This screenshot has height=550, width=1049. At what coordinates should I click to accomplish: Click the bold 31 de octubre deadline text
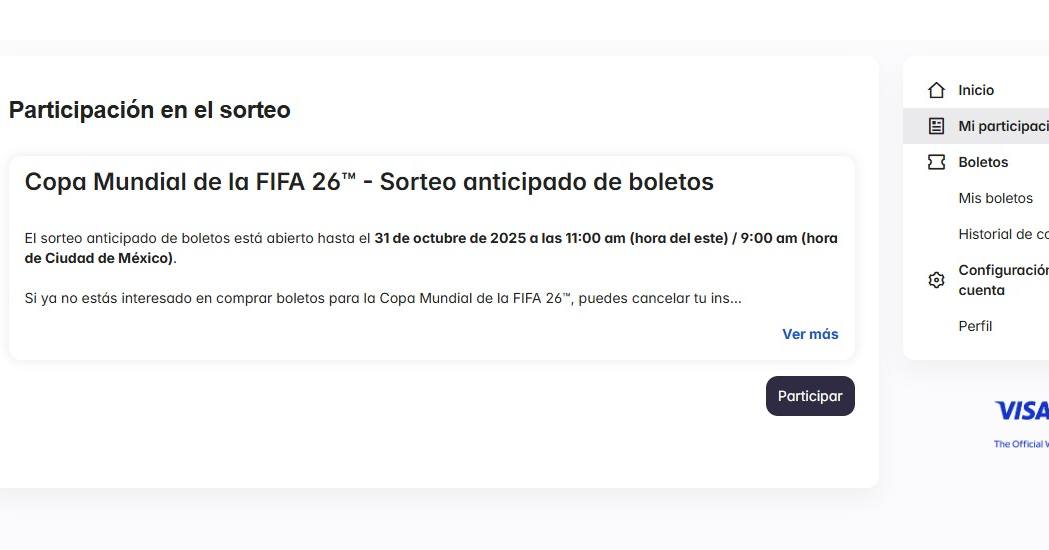click(x=500, y=238)
